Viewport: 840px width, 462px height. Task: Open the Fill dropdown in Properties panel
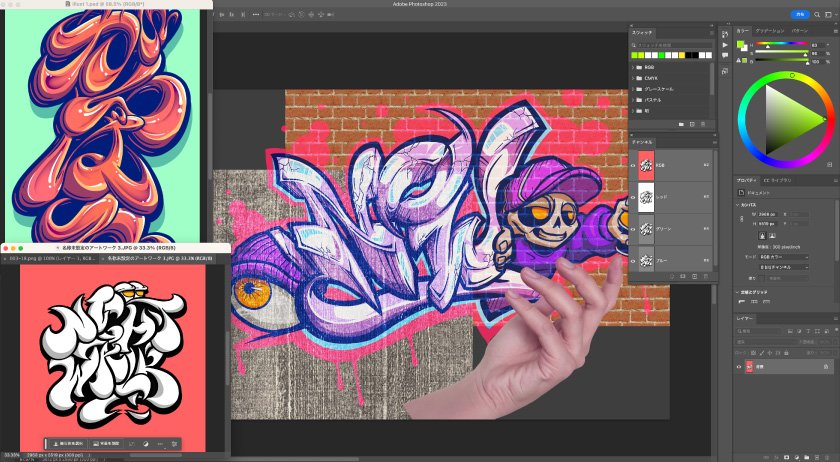click(x=783, y=278)
